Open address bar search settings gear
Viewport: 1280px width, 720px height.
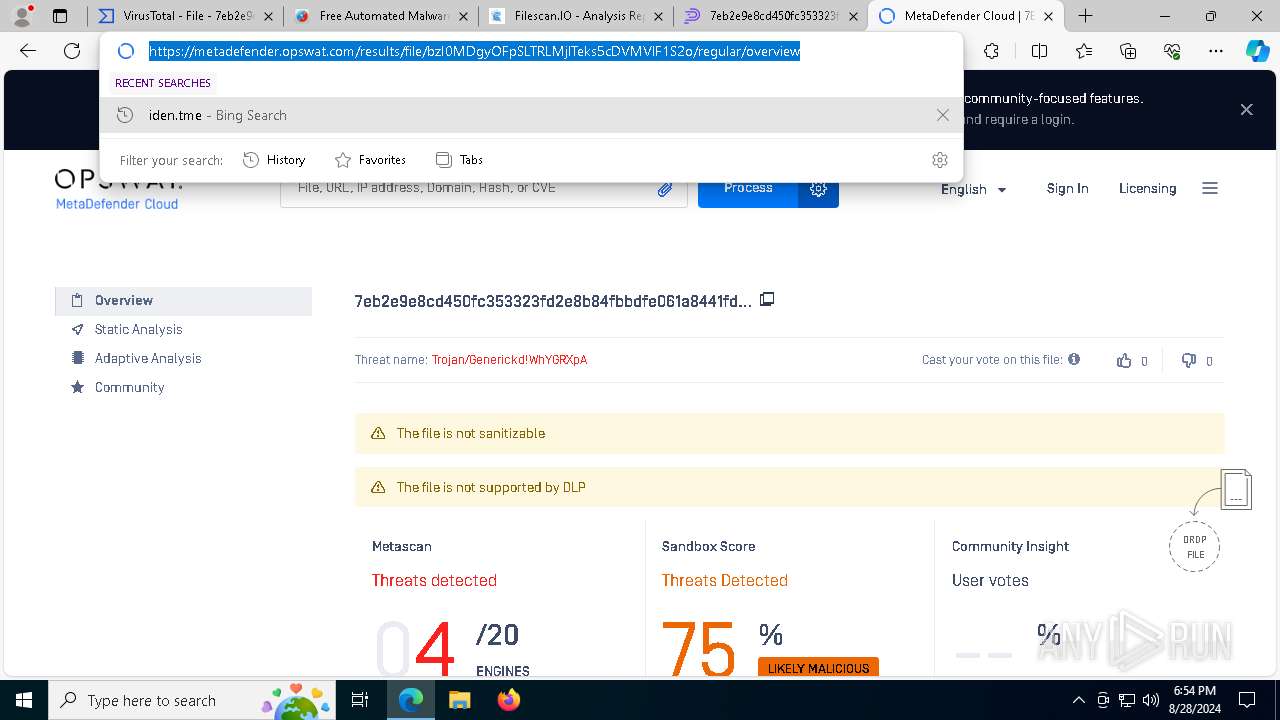point(939,160)
